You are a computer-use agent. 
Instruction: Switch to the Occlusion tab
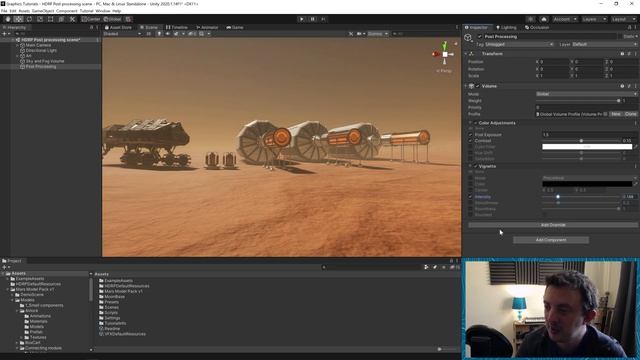tap(537, 27)
